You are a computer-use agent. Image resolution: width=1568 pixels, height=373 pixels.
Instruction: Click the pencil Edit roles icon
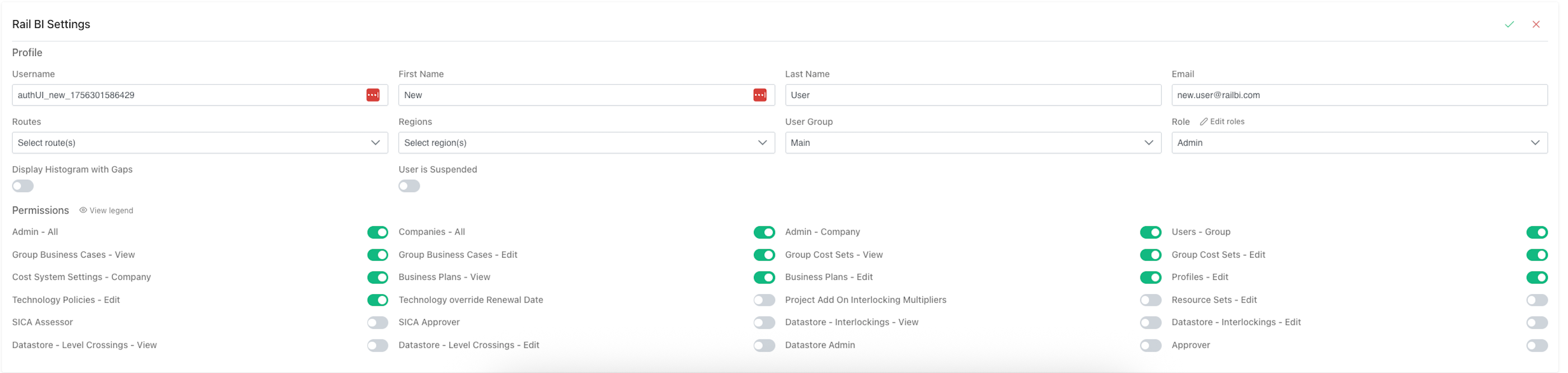1203,122
